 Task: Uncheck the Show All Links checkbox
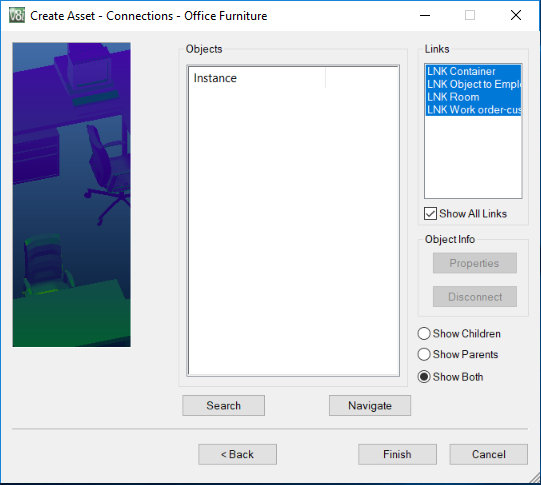430,214
